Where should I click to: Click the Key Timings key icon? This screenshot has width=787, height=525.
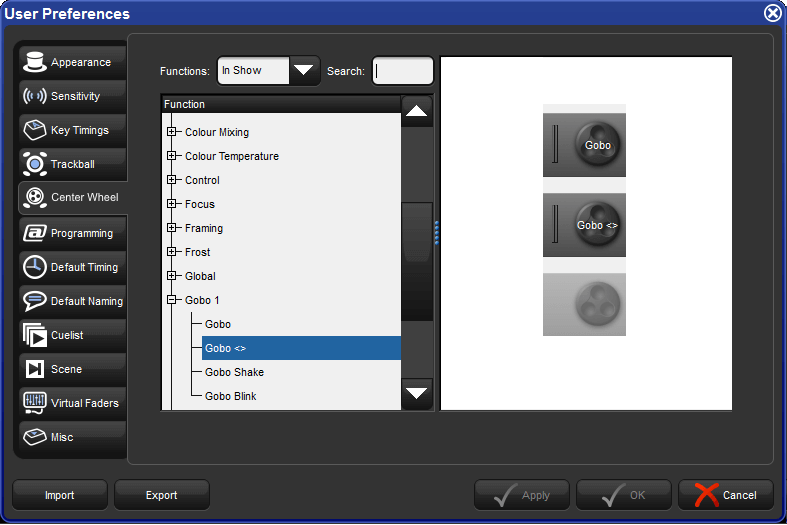pos(34,130)
